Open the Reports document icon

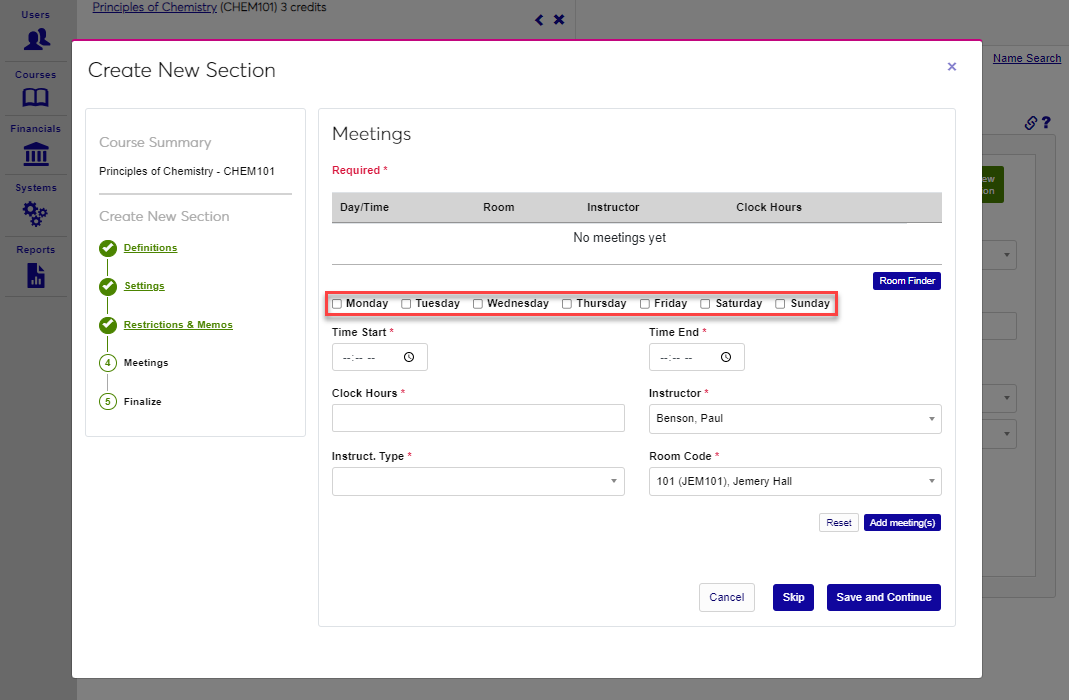[x=36, y=275]
